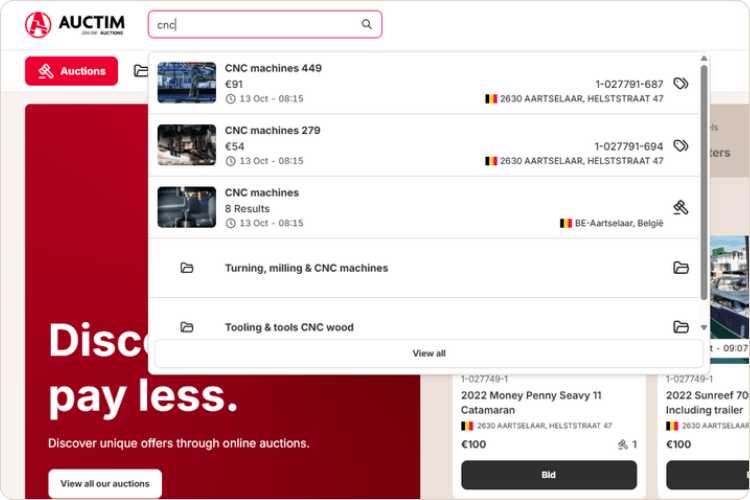Click Belgian flag on CNC machines 279 row

491,161
